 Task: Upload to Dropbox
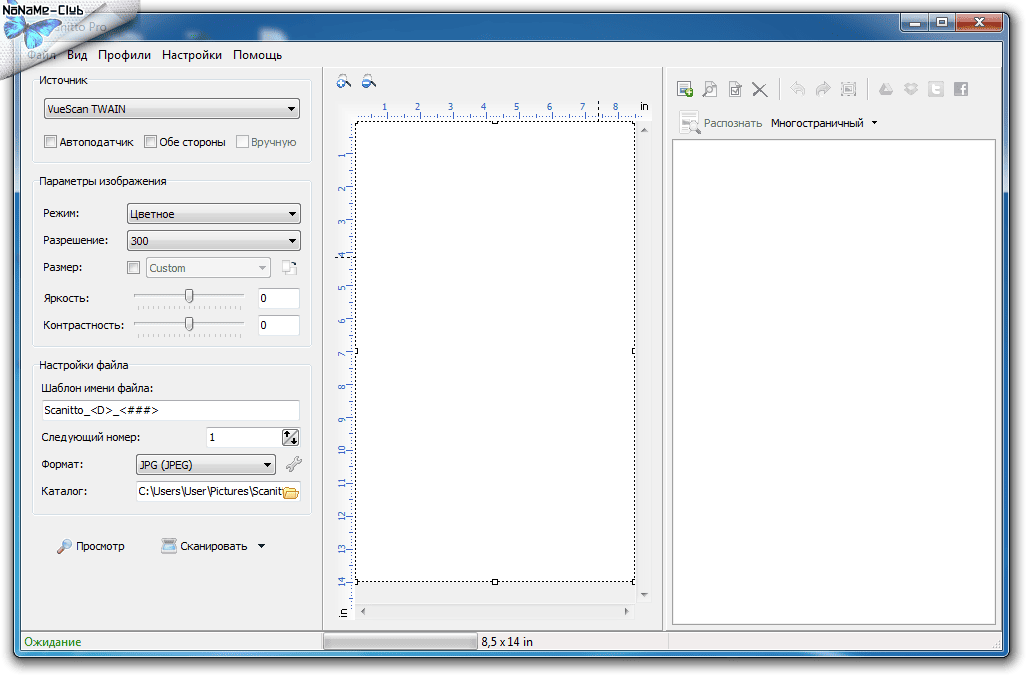(x=911, y=88)
